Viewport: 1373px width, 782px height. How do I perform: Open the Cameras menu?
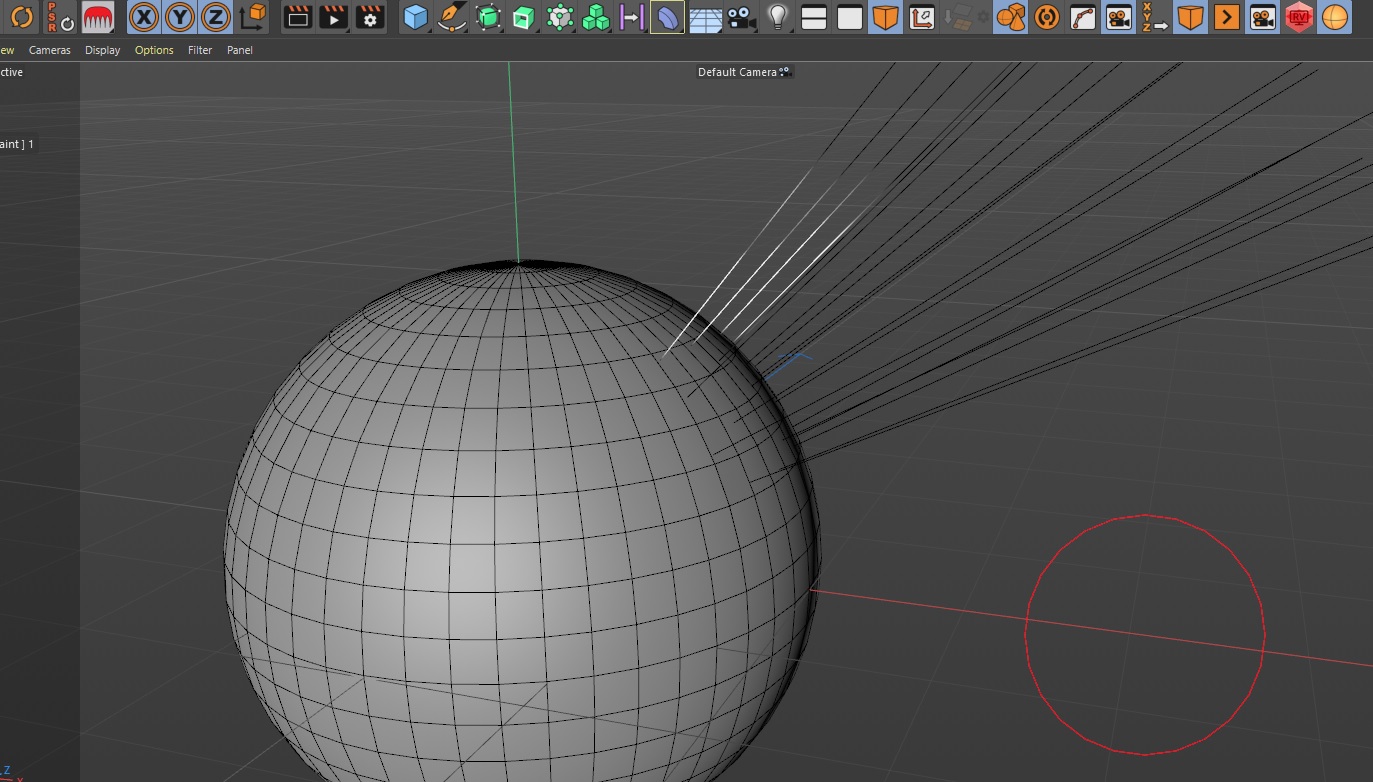coord(49,50)
